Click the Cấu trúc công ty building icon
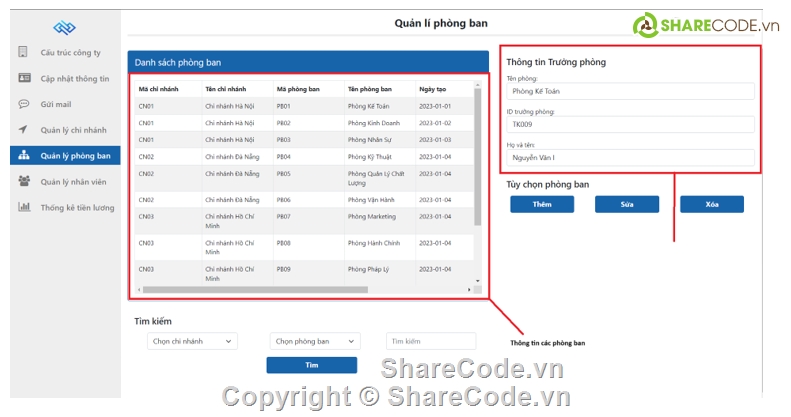 24,51
